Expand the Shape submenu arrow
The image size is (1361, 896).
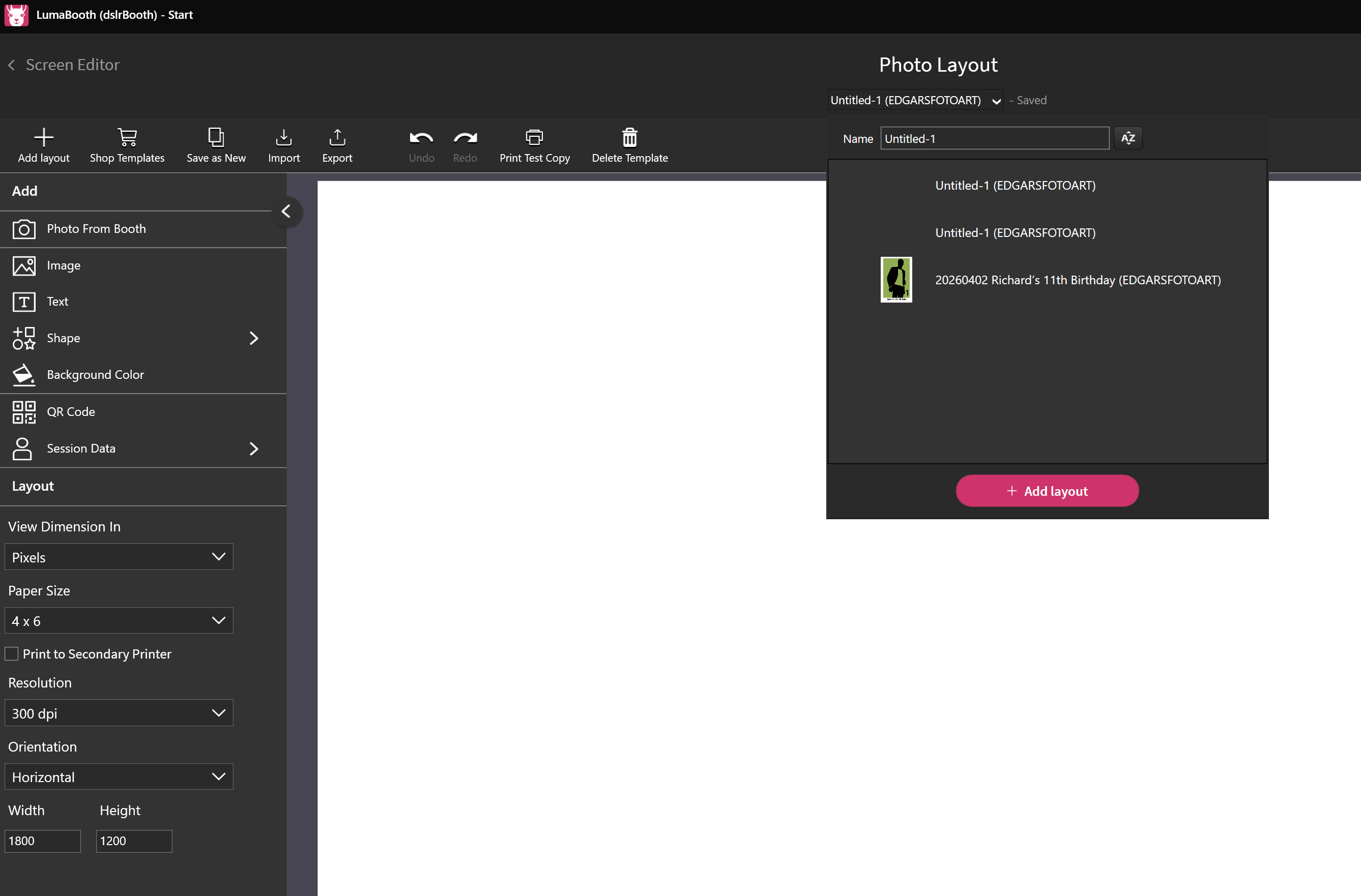click(254, 338)
